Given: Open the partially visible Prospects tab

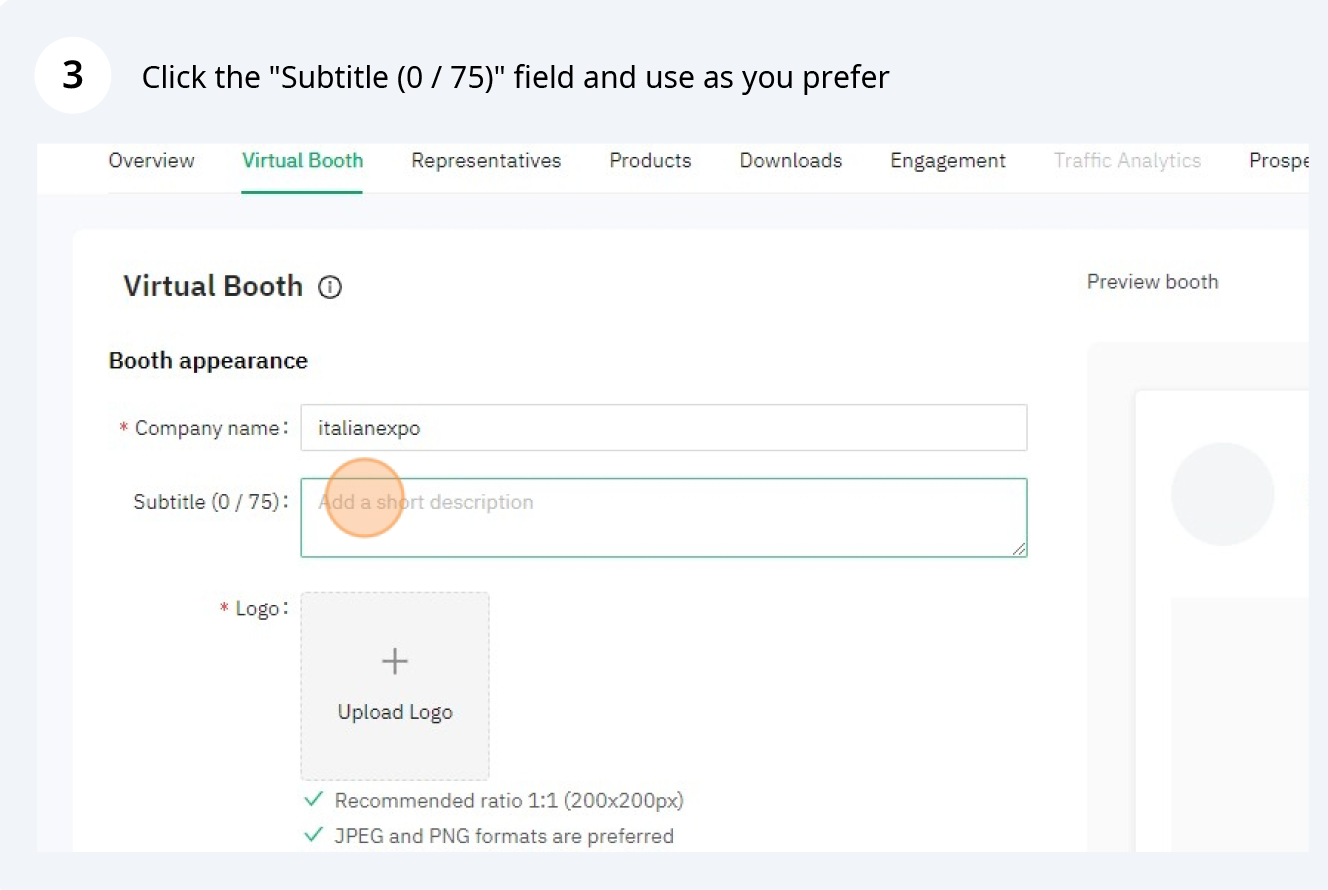Looking at the screenshot, I should point(1279,161).
